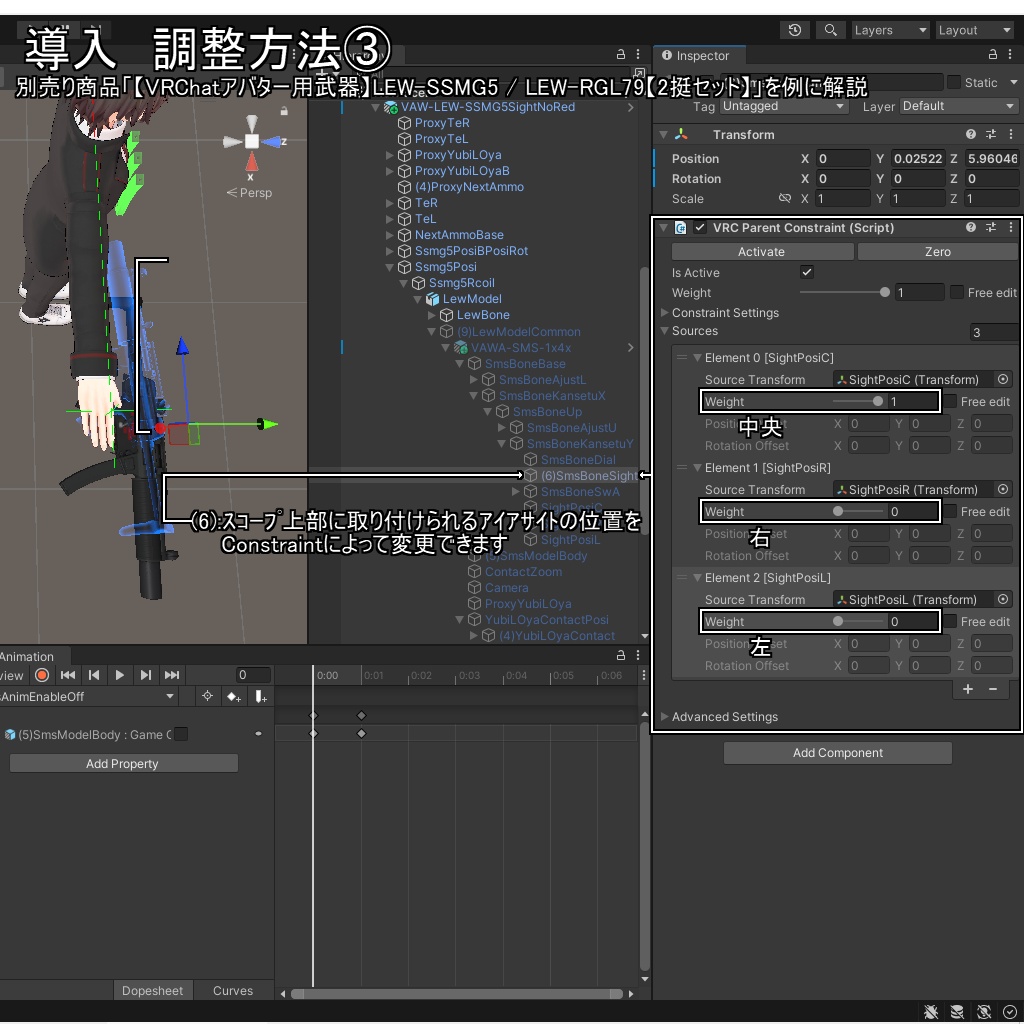Select NextAmmoBase in the hierarchy
Viewport: 1024px width, 1024px height.
[459, 234]
